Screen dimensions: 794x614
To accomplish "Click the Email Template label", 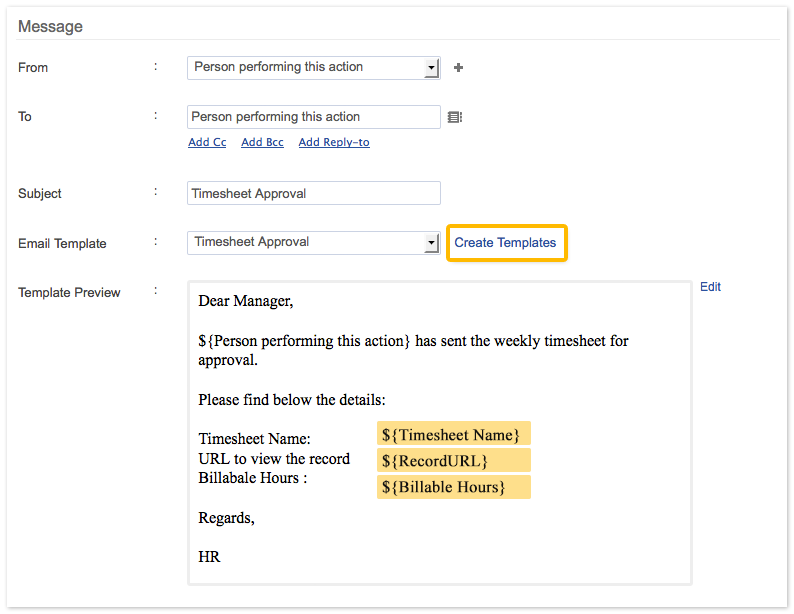I will tap(62, 243).
